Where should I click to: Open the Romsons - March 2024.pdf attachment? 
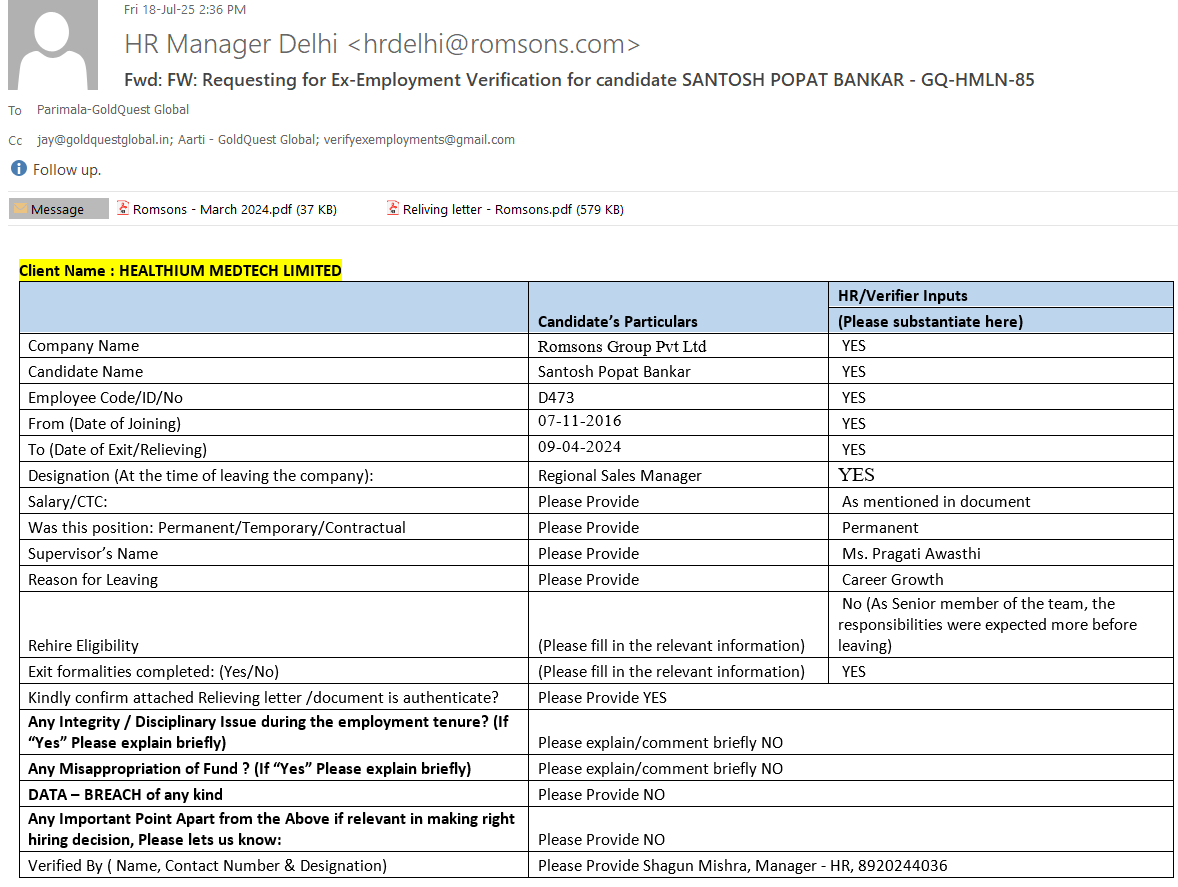(x=234, y=209)
